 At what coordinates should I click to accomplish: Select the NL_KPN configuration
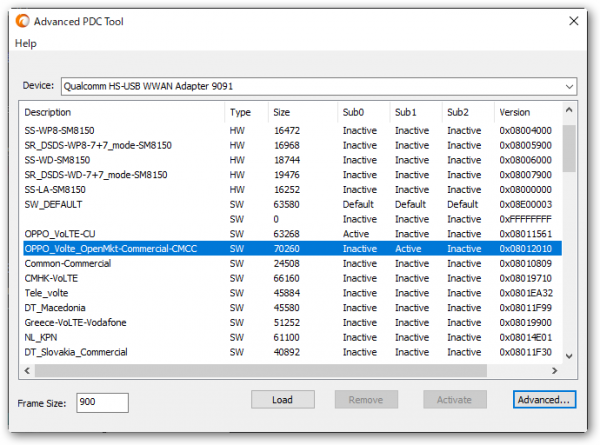292,337
